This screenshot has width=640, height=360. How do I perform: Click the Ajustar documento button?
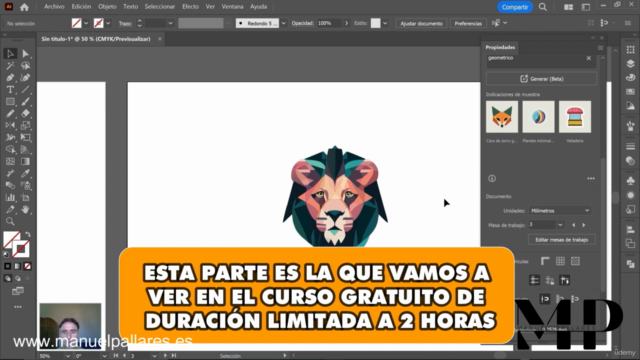coord(421,23)
